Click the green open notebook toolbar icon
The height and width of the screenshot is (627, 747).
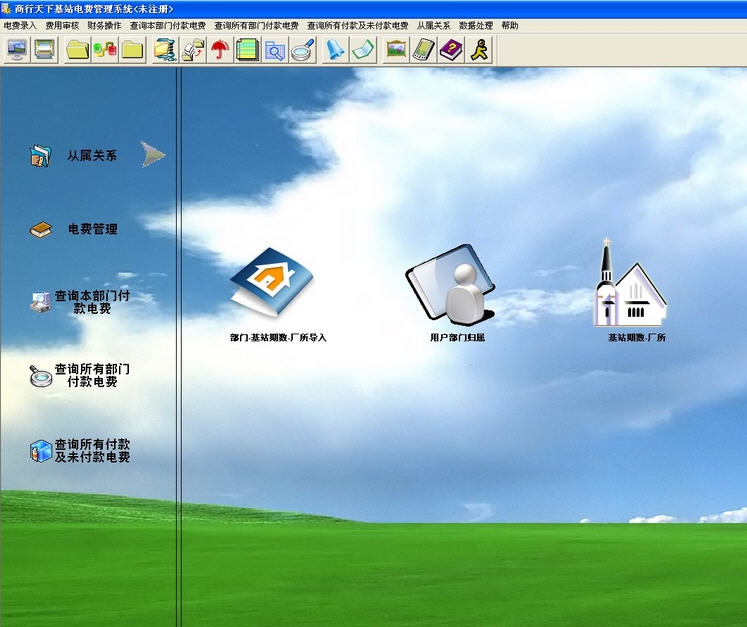[x=363, y=50]
